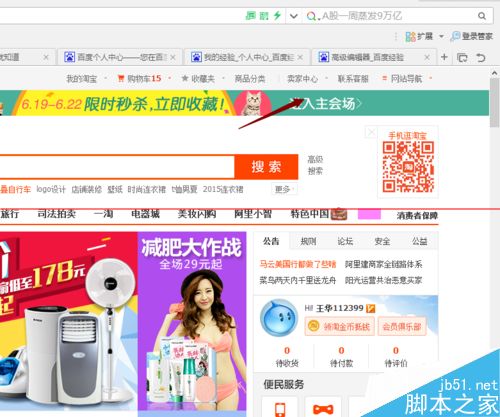Click the restore closed tab undo icon
Viewport: 500px width, 417px height.
pos(480,57)
